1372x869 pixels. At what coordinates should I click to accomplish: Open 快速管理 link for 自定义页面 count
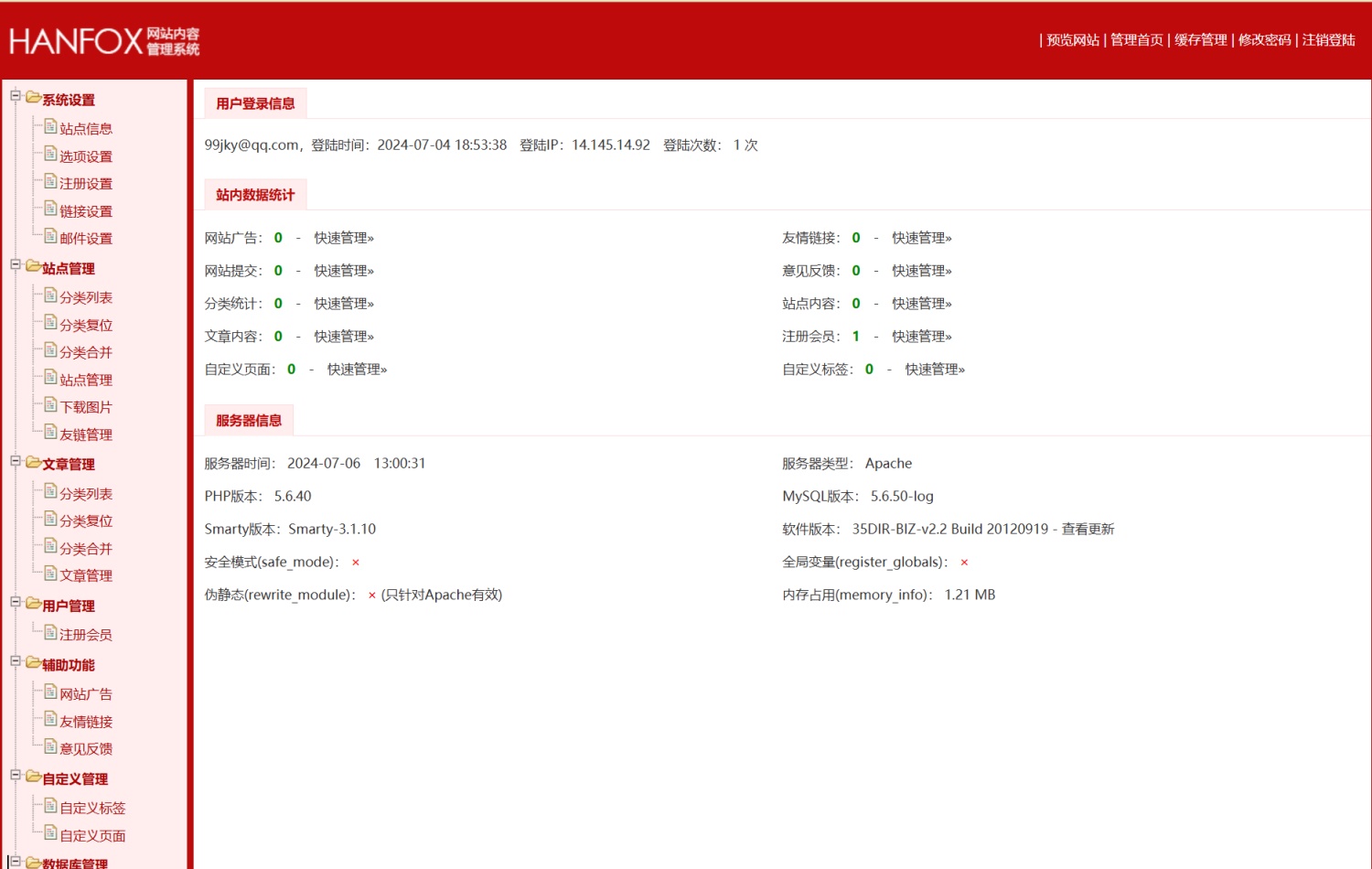(x=358, y=370)
